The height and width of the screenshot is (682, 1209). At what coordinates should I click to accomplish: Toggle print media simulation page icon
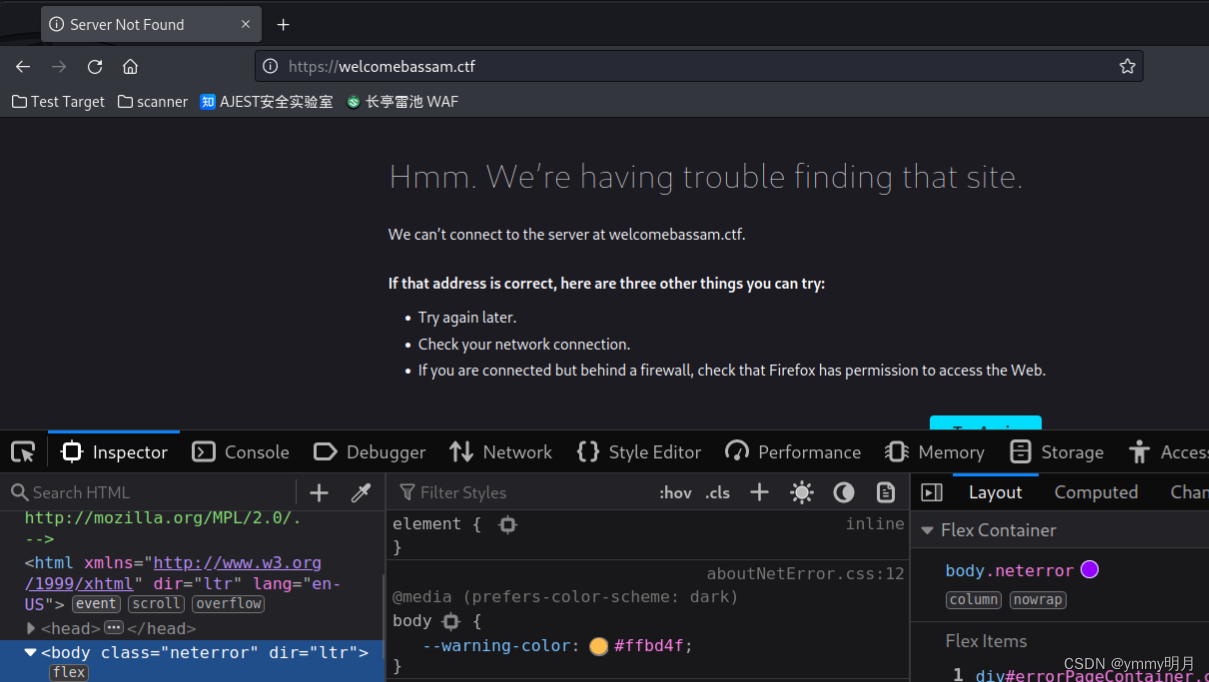click(x=886, y=492)
